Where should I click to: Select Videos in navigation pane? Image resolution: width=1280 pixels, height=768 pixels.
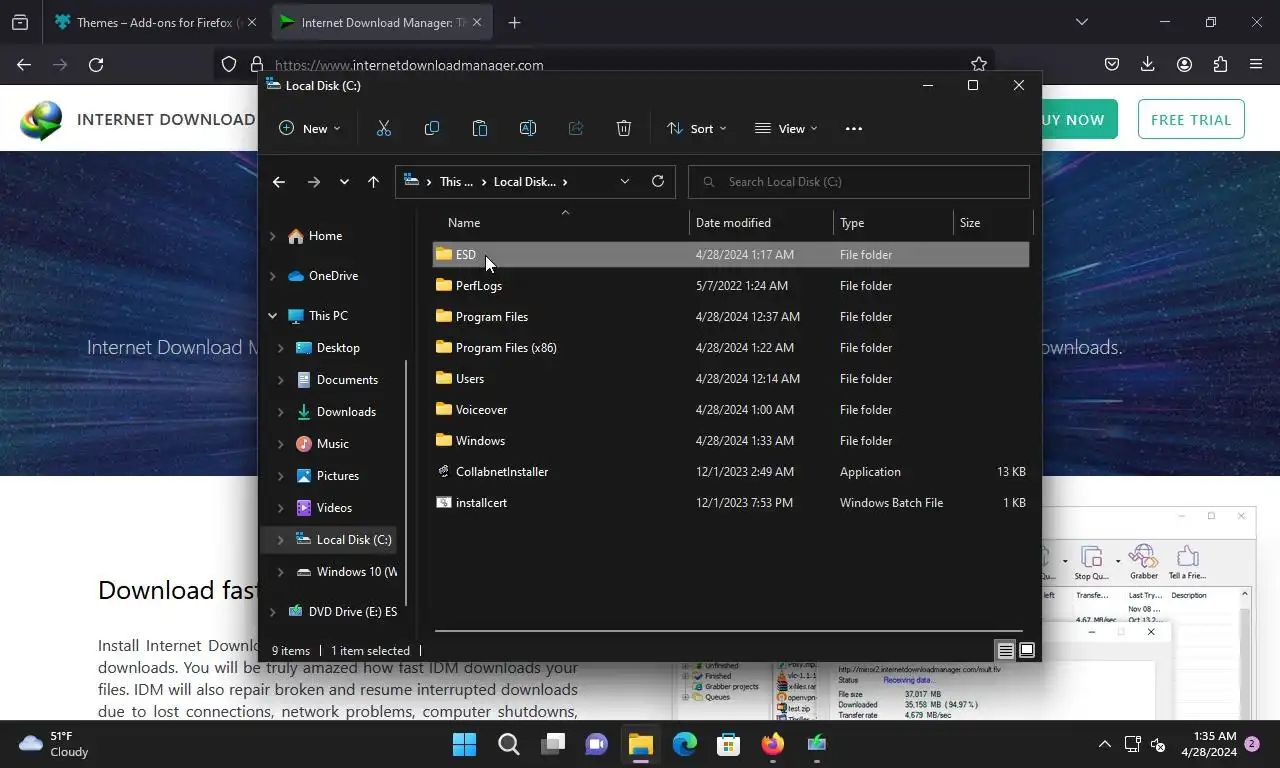tap(334, 508)
